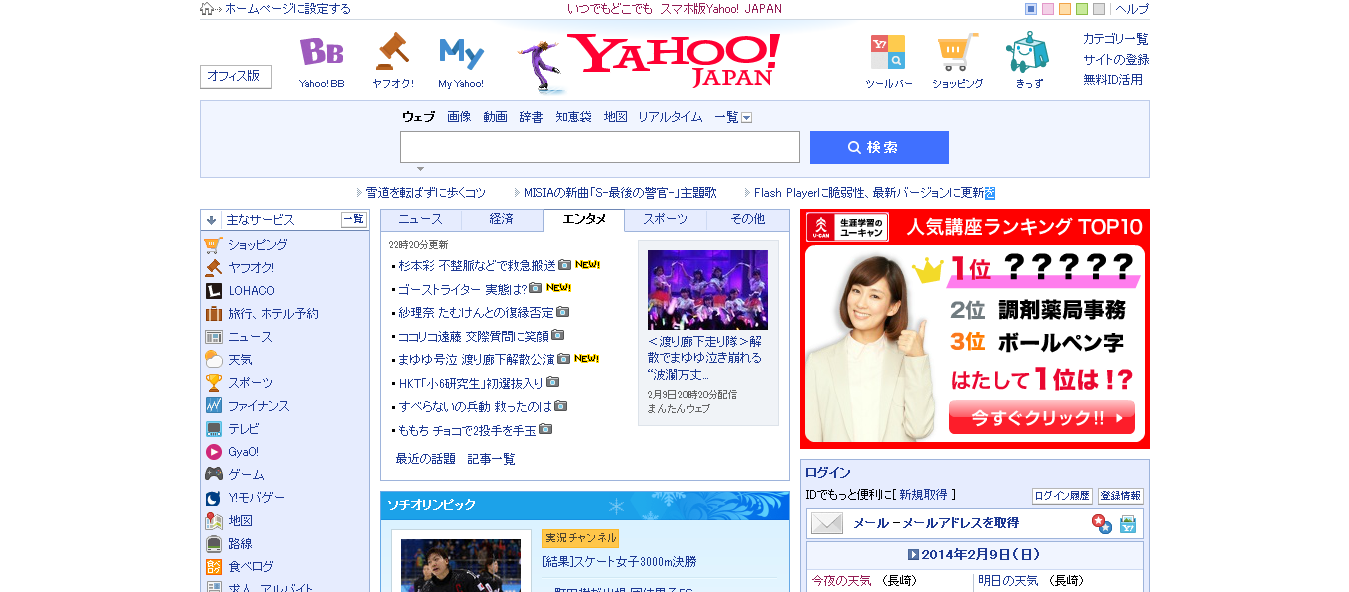Click 新規取得 link in login box
Image resolution: width=1349 pixels, height=592 pixels.
point(925,495)
